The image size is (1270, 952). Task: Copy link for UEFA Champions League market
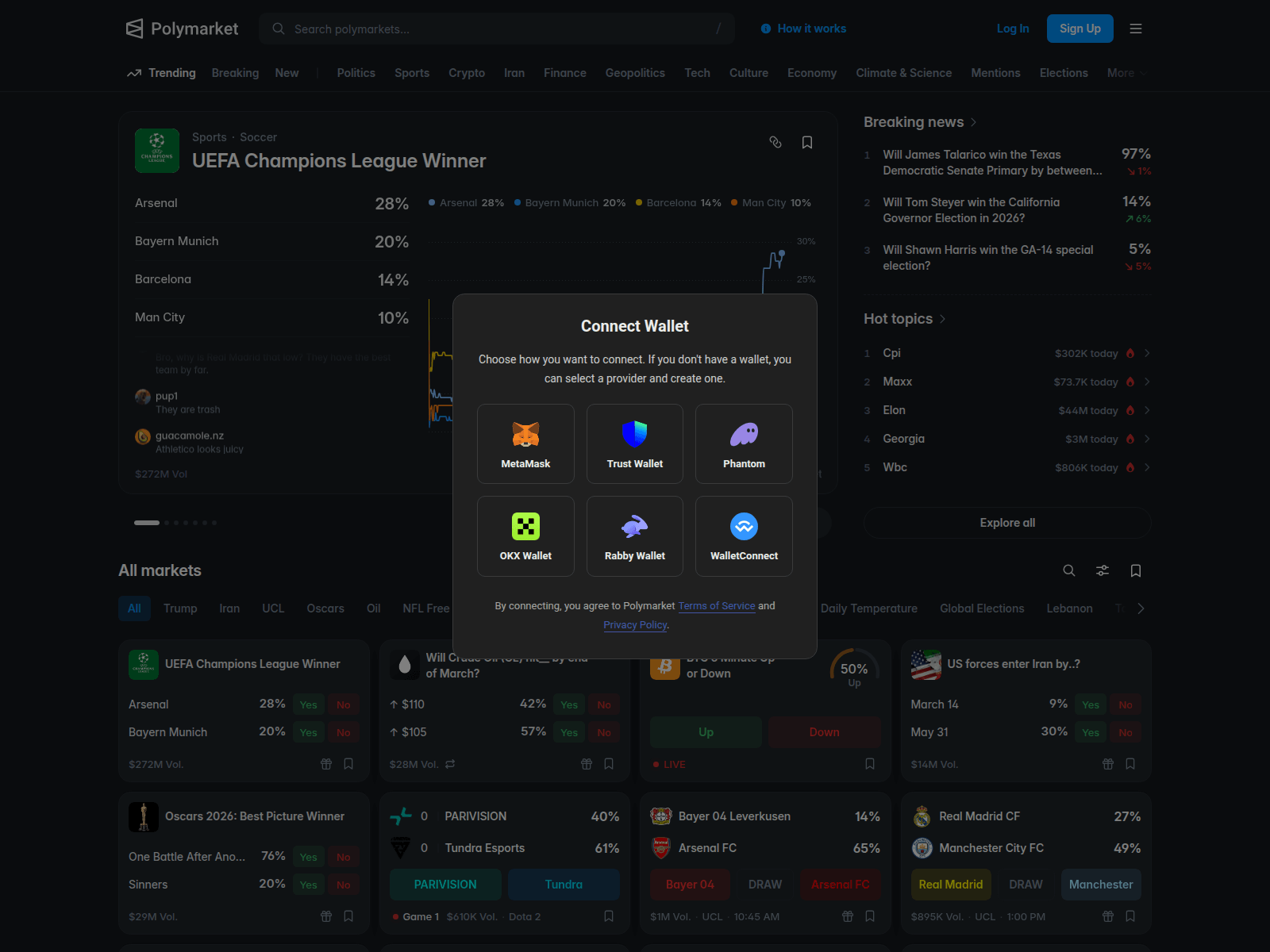pyautogui.click(x=775, y=142)
